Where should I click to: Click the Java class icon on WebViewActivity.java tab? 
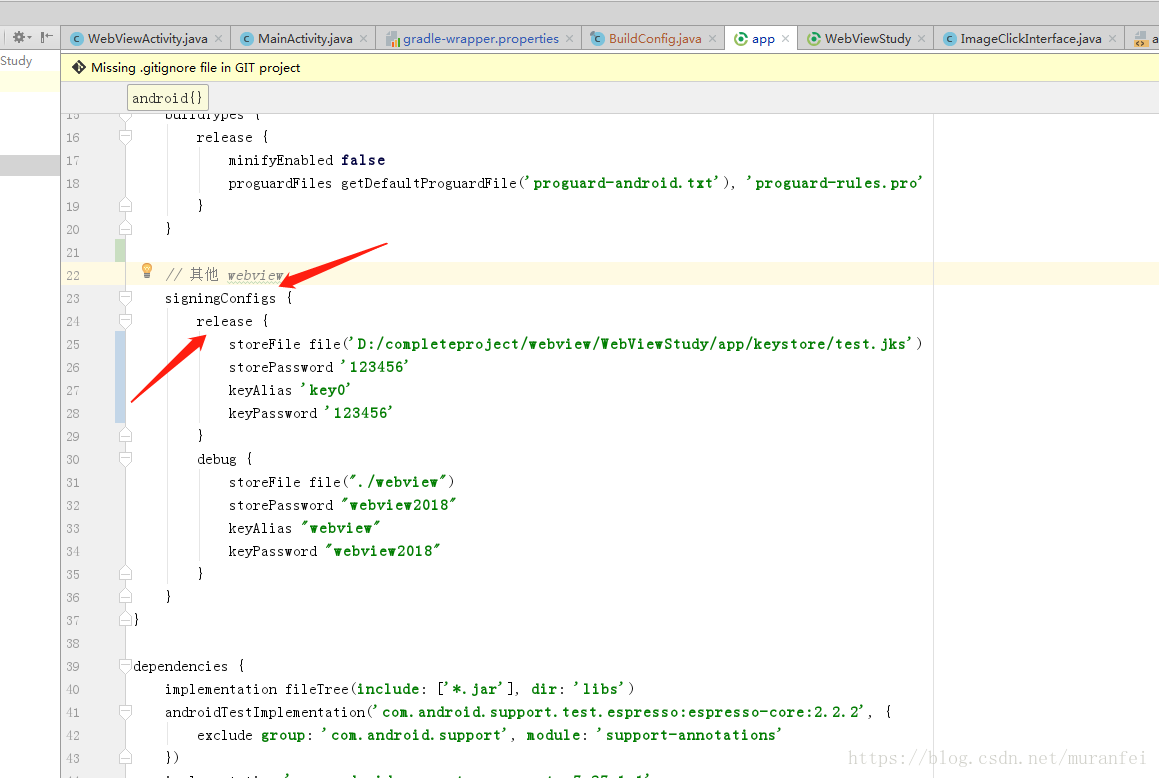tap(76, 39)
